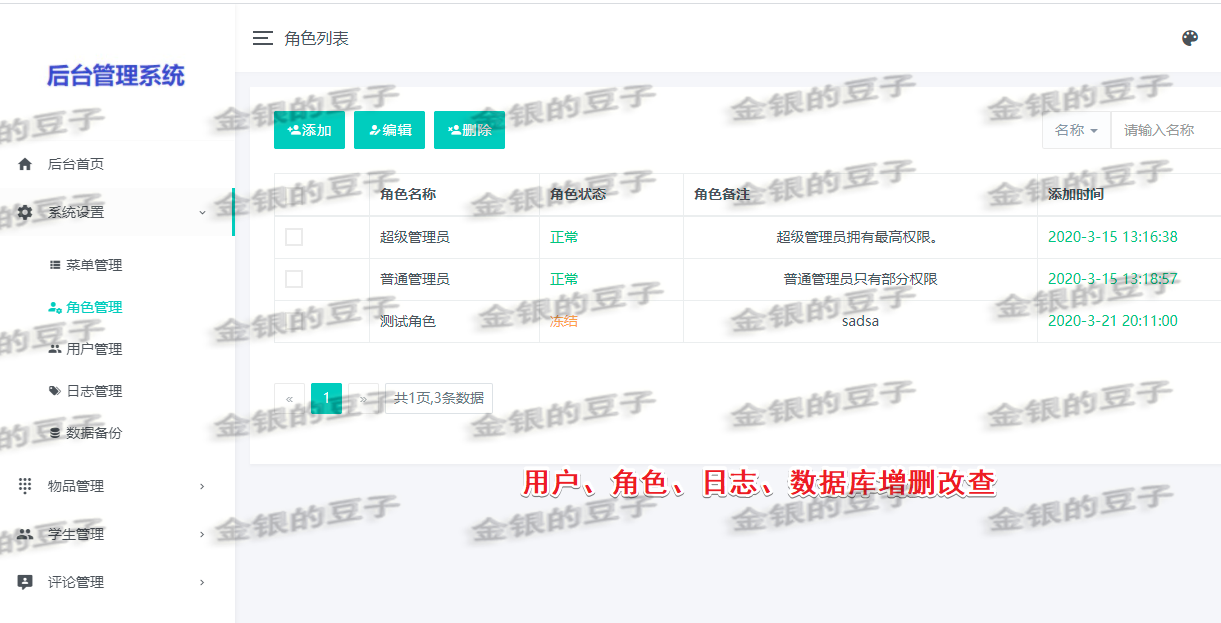
Task: Click the 2020-3-15 13:16:38 timestamp
Action: [x=1113, y=237]
